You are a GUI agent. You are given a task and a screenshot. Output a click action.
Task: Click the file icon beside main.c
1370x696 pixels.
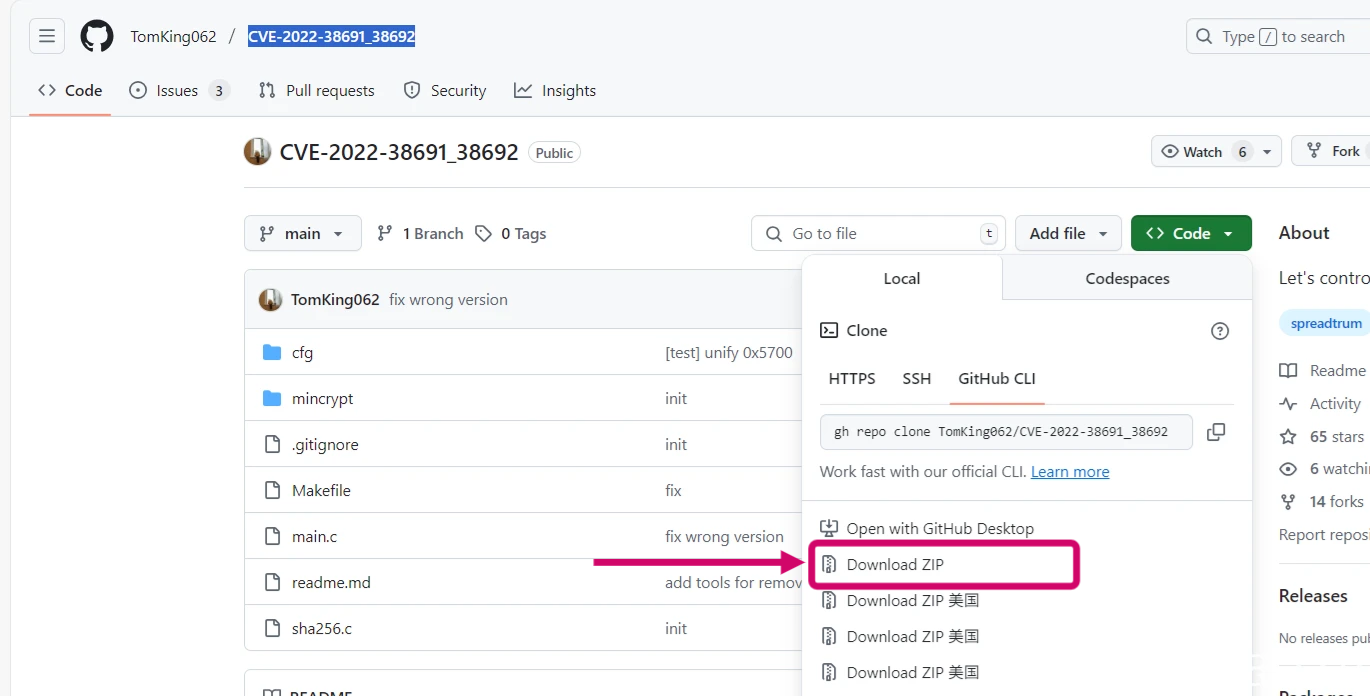[272, 536]
